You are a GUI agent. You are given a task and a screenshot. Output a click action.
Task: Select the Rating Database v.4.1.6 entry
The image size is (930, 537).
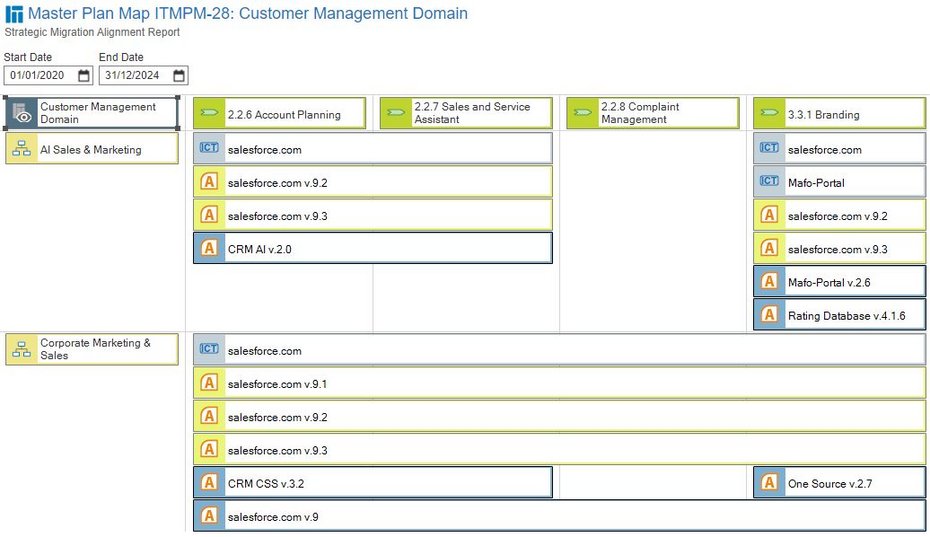840,314
